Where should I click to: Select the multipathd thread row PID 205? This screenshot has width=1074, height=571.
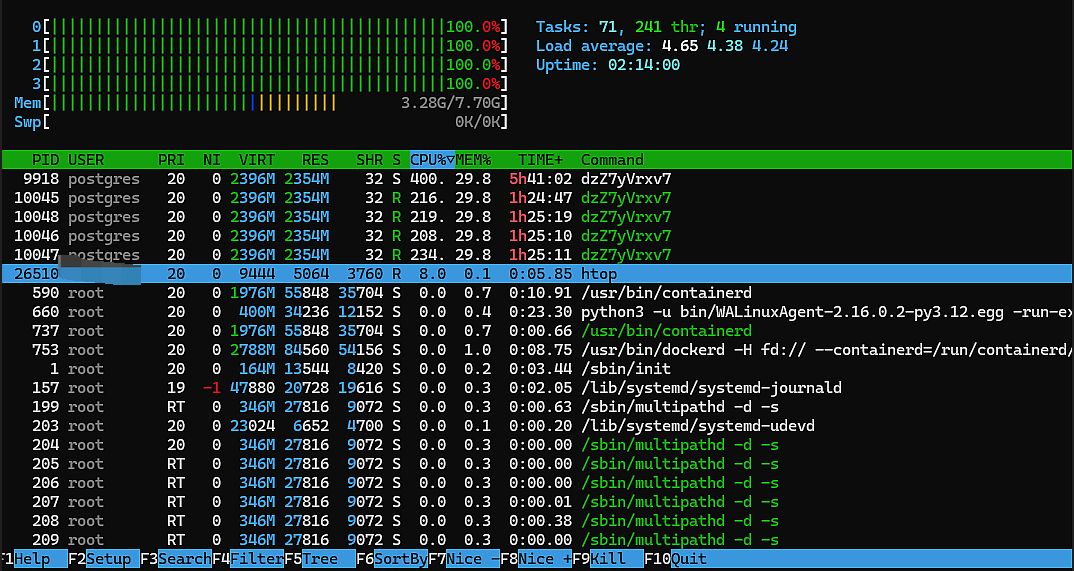pyautogui.click(x=537, y=464)
